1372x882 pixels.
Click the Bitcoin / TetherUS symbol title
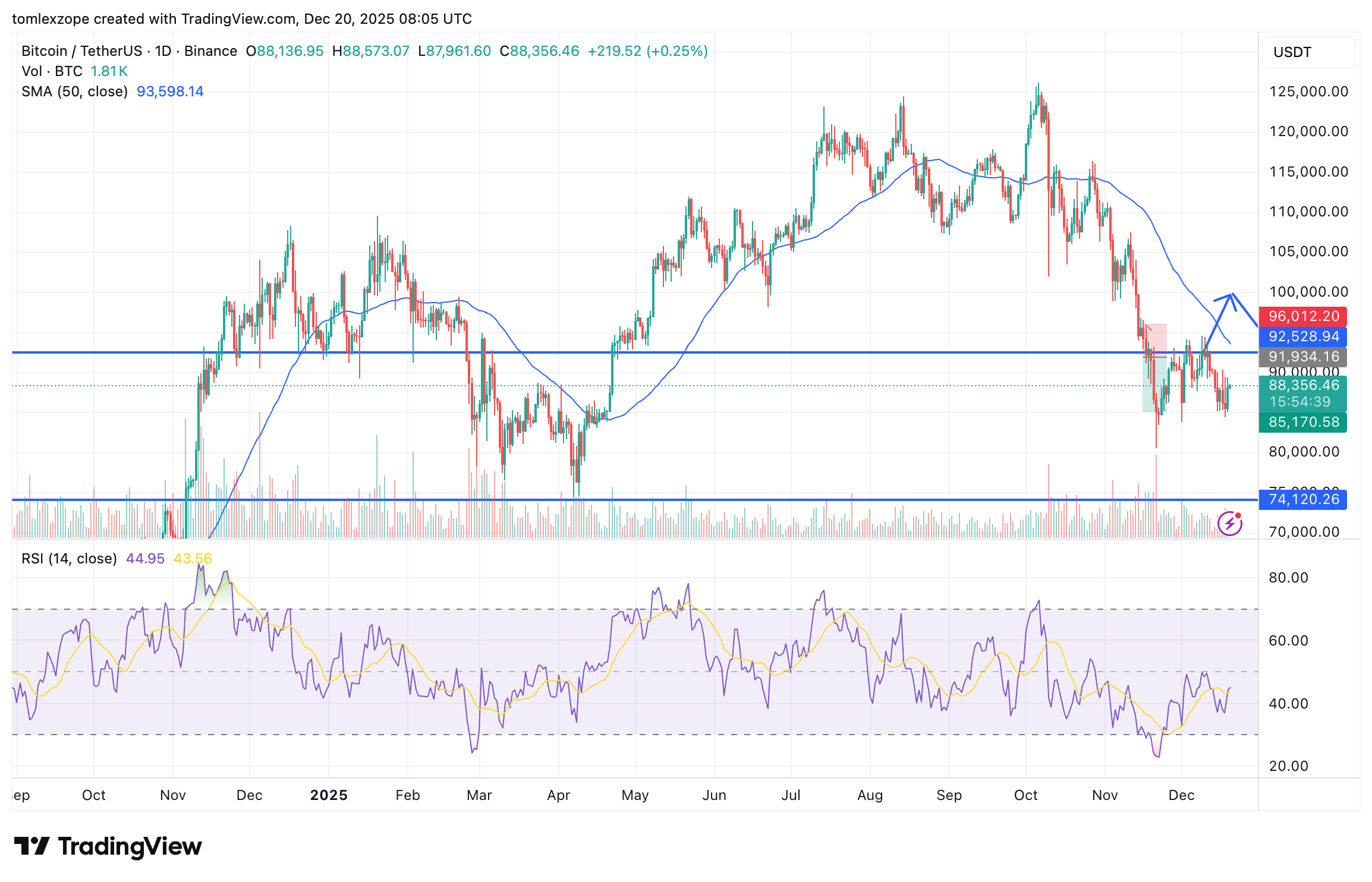[x=81, y=51]
